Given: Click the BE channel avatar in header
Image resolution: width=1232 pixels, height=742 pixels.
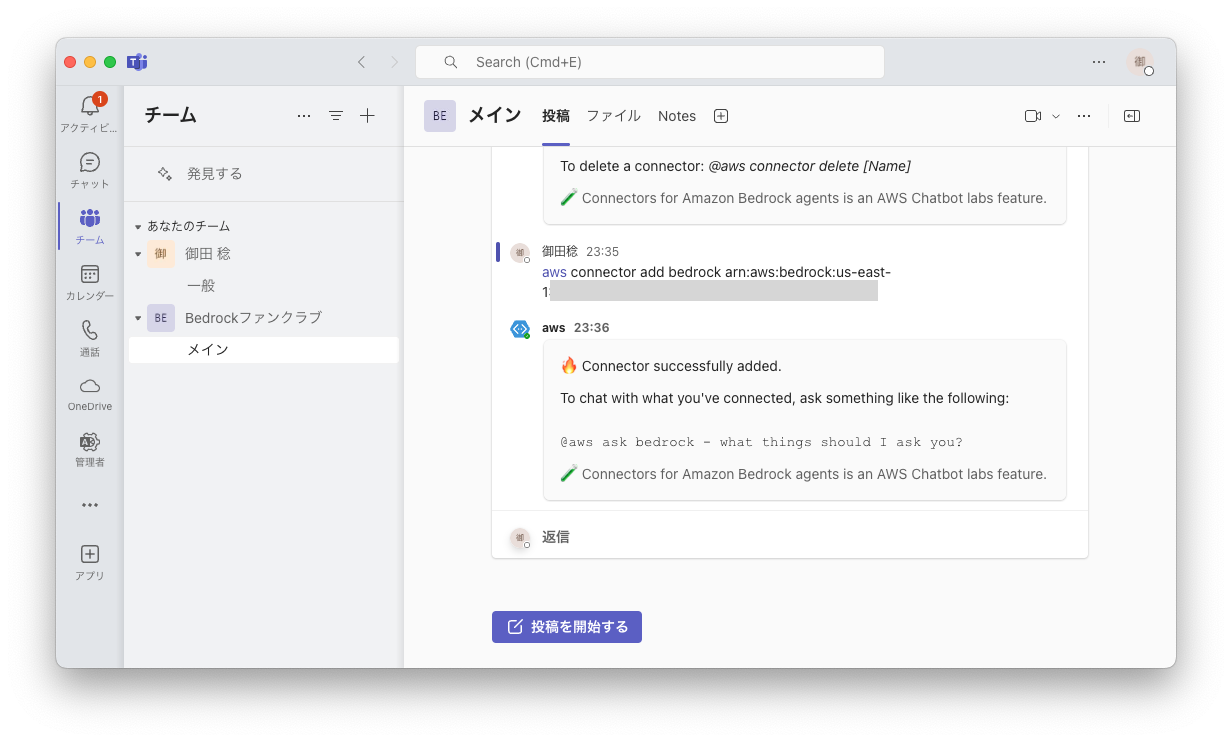Looking at the screenshot, I should (440, 116).
